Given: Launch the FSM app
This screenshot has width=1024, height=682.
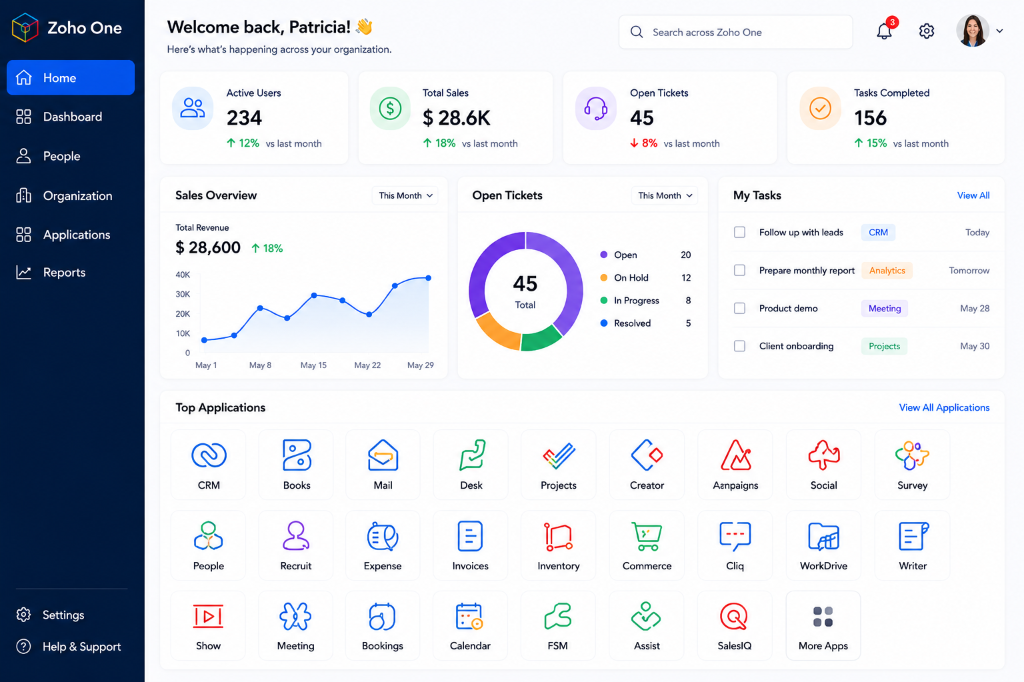Looking at the screenshot, I should pyautogui.click(x=558, y=626).
